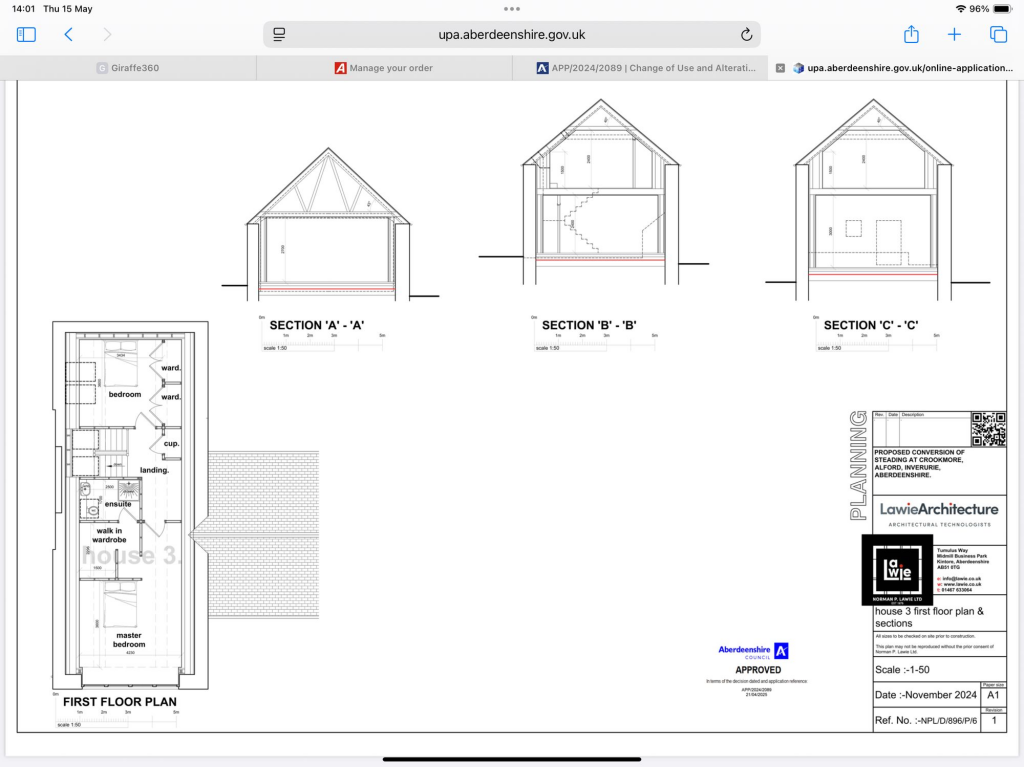1024x767 pixels.
Task: Open the Share sheet
Action: pyautogui.click(x=911, y=35)
